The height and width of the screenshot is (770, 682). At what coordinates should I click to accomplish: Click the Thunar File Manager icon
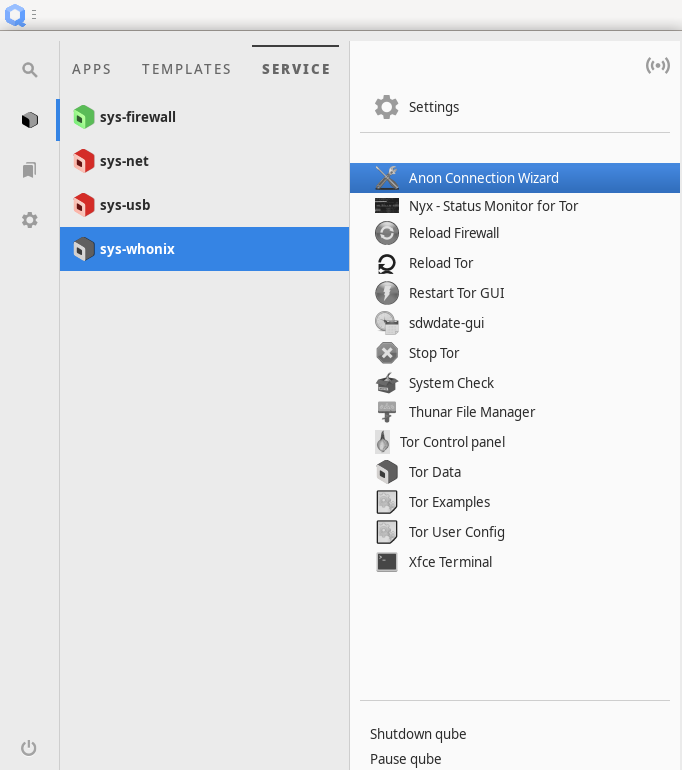tap(387, 412)
